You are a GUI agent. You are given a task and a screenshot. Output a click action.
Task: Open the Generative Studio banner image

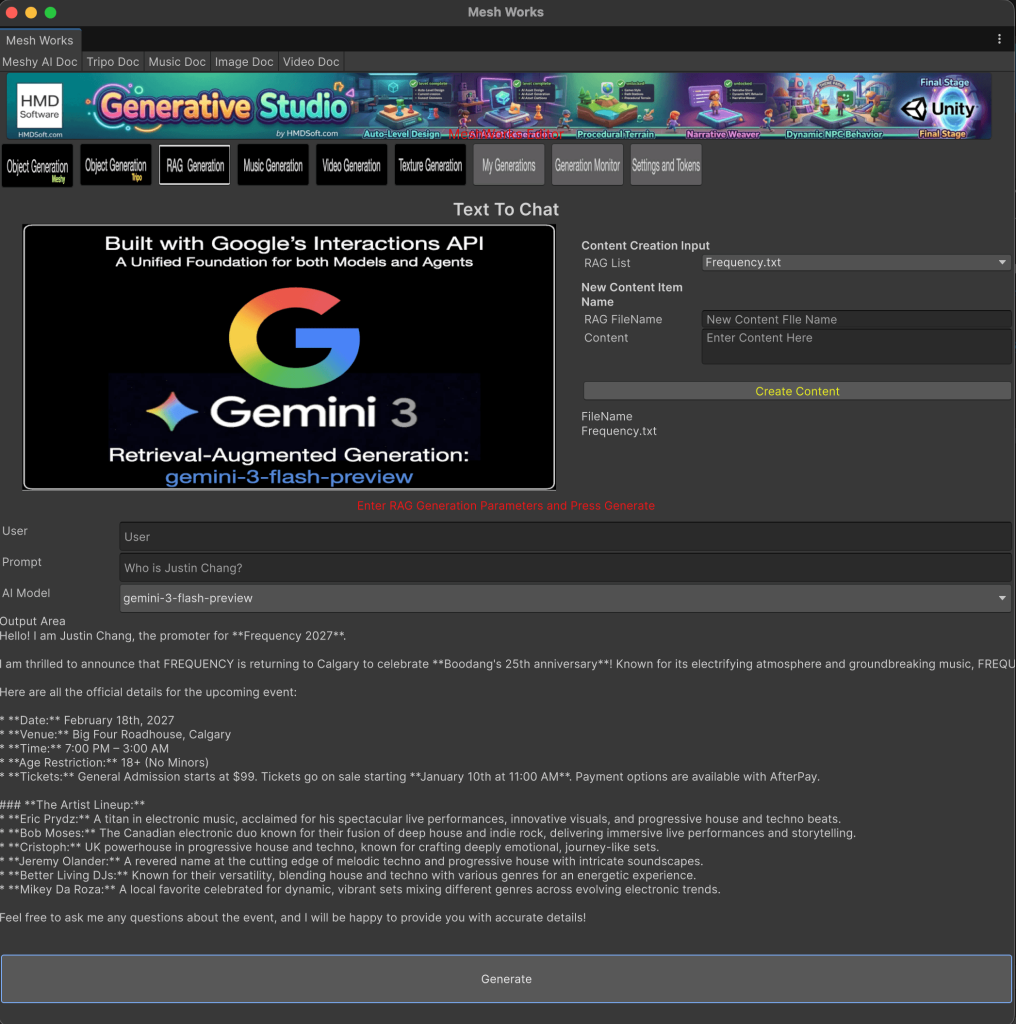tap(499, 106)
